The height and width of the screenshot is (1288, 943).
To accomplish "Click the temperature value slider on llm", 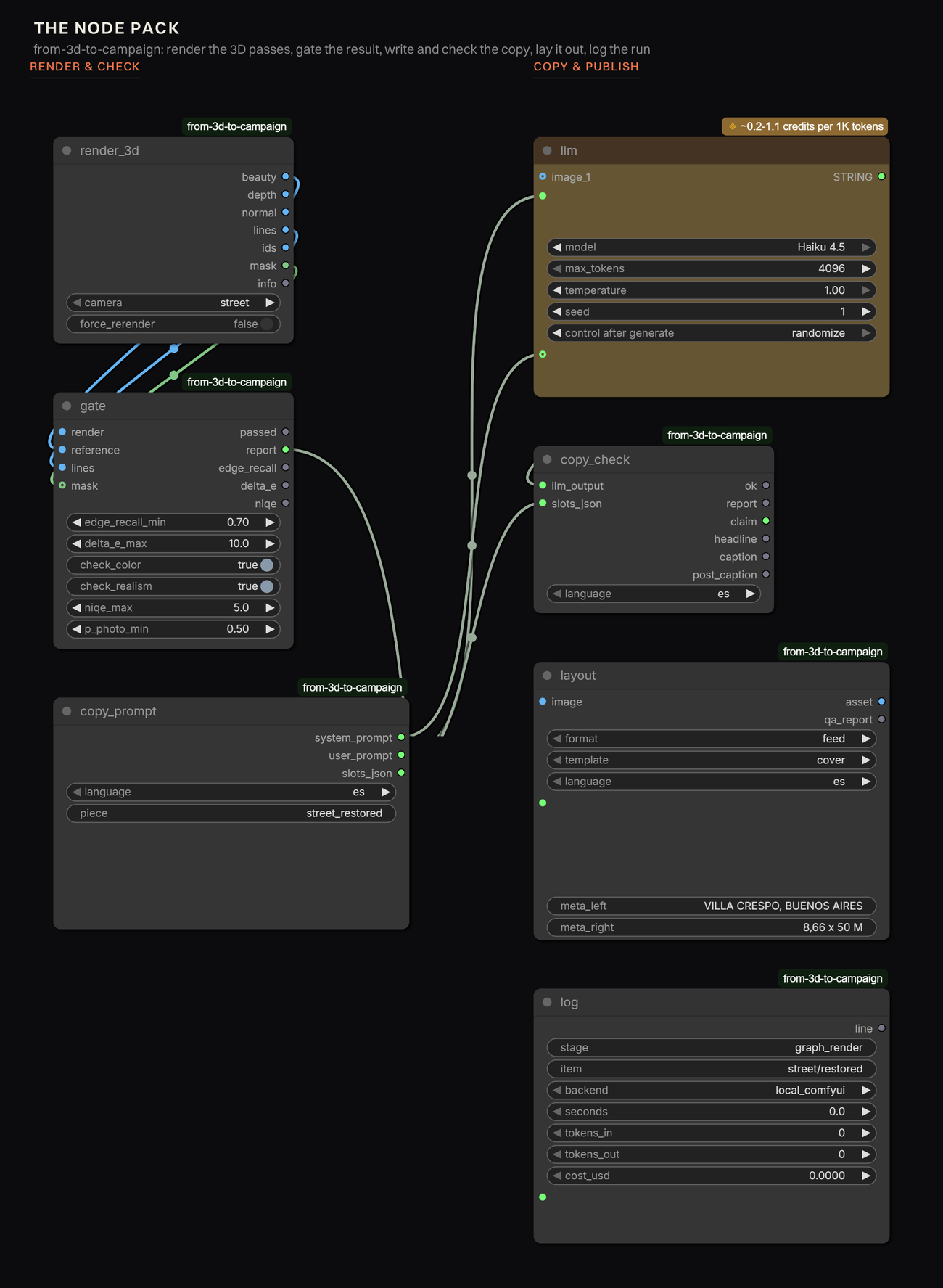I will point(712,290).
